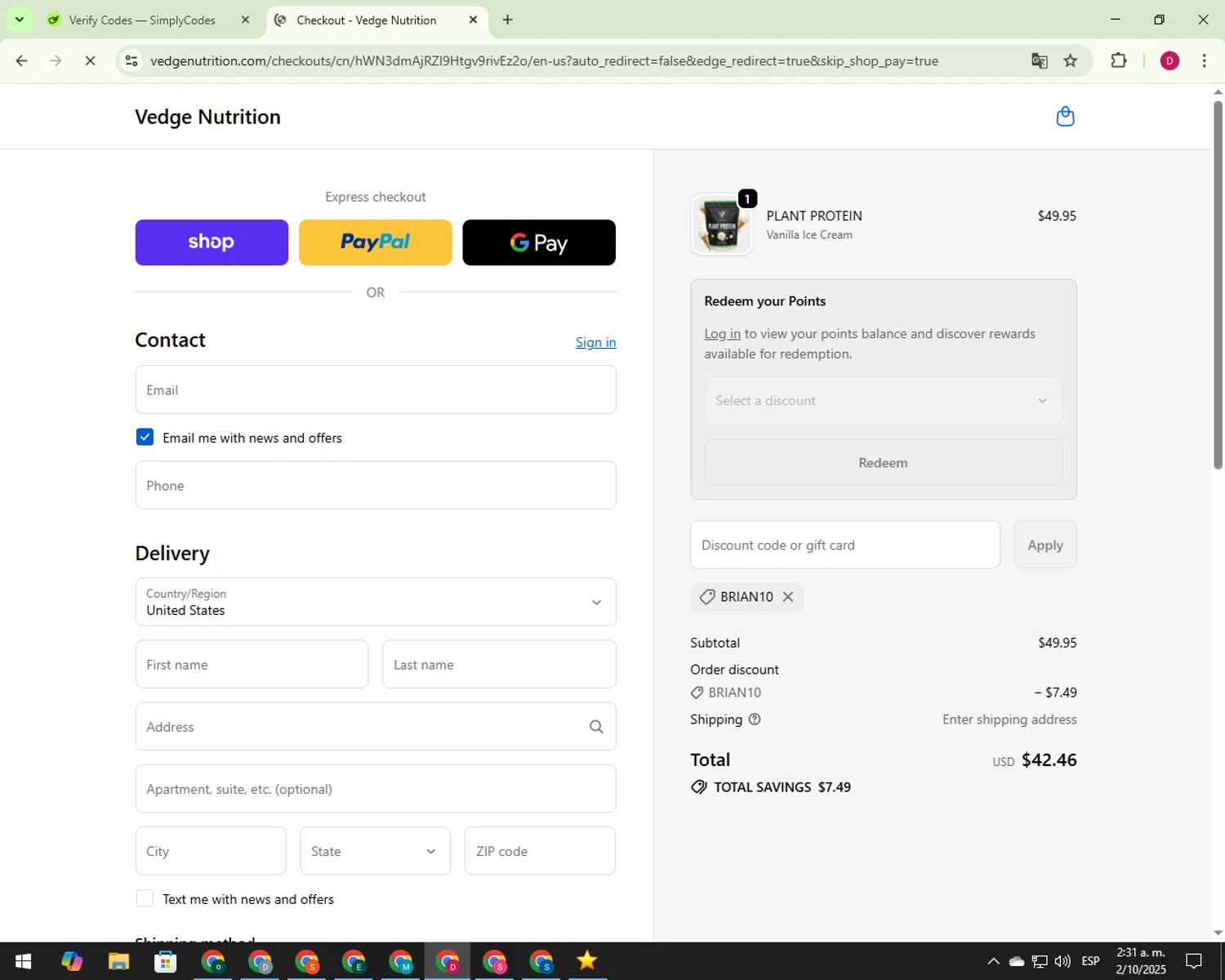Close the Checkout Vedge Nutrition tab

click(x=473, y=20)
